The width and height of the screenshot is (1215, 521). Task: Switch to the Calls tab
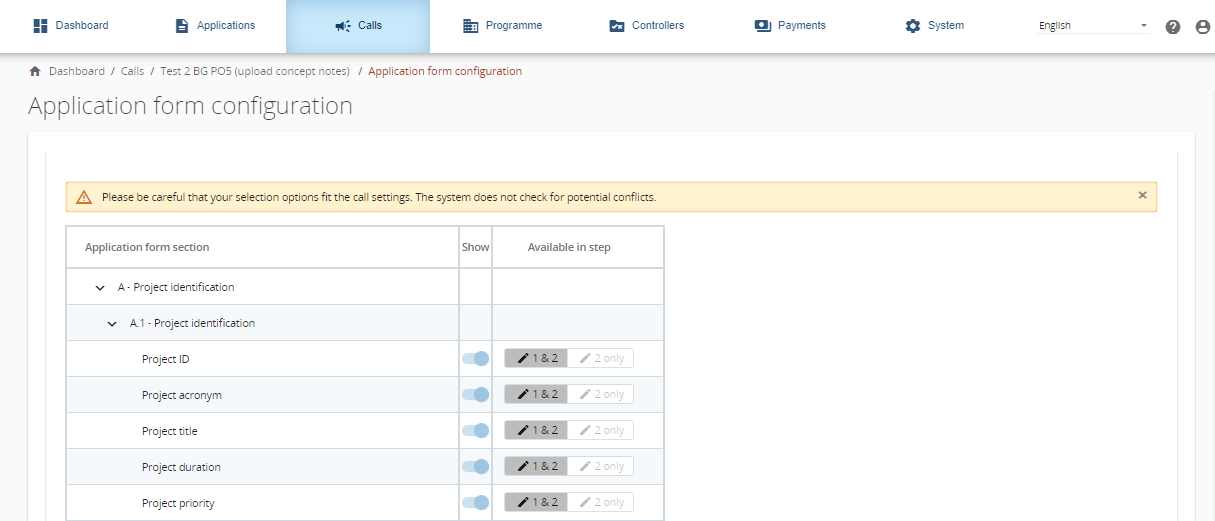(x=358, y=26)
